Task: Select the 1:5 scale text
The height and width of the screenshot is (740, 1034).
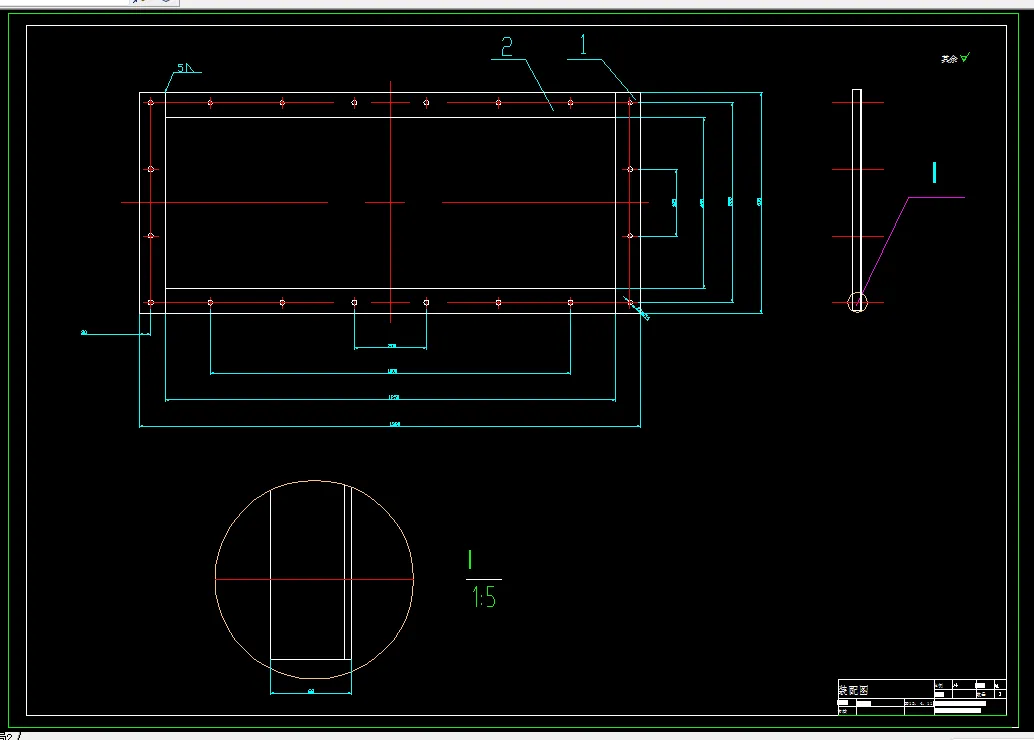Action: [484, 598]
